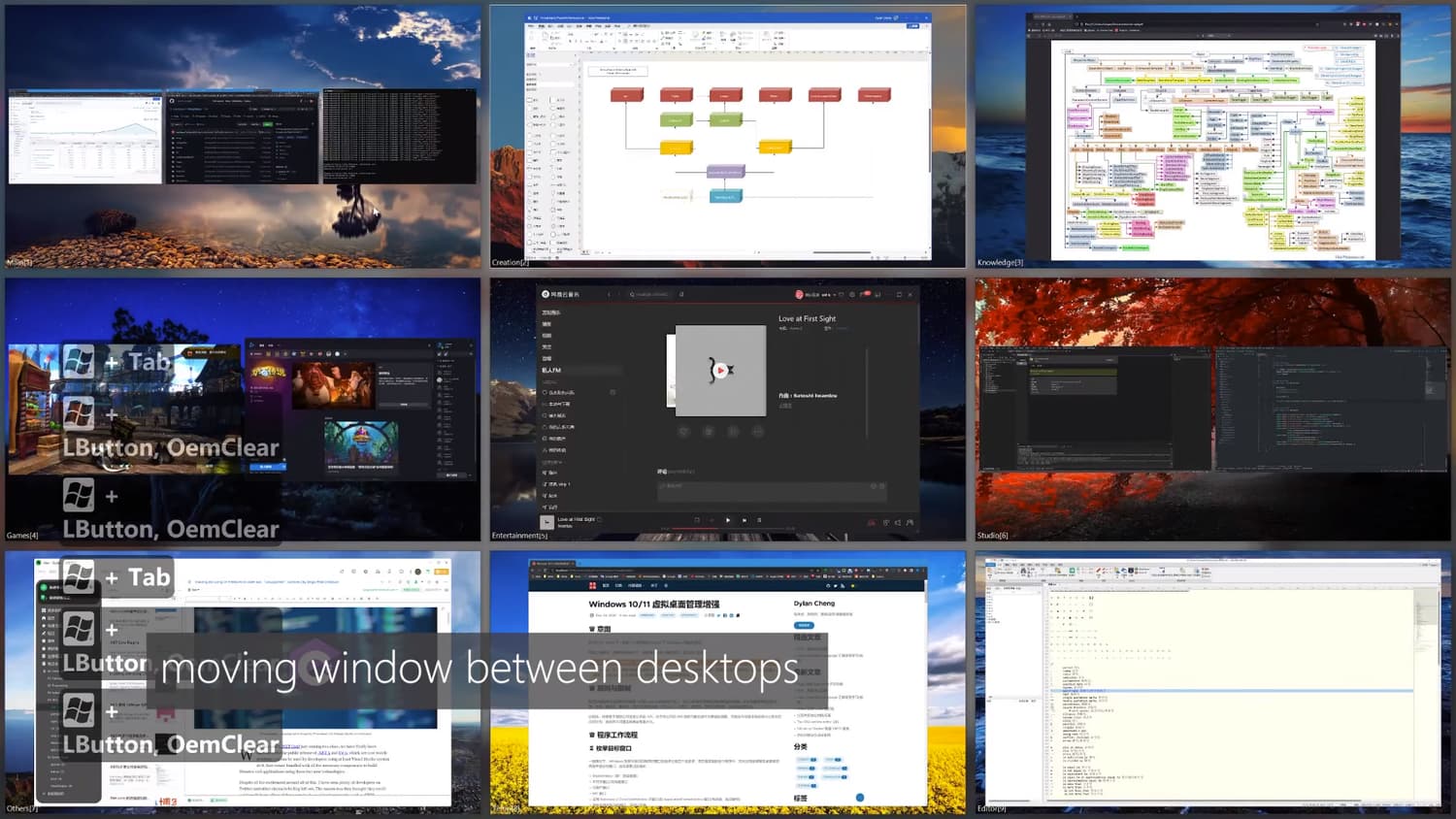
Task: Click the playlist icon in music player bottom-right
Action: tap(910, 522)
